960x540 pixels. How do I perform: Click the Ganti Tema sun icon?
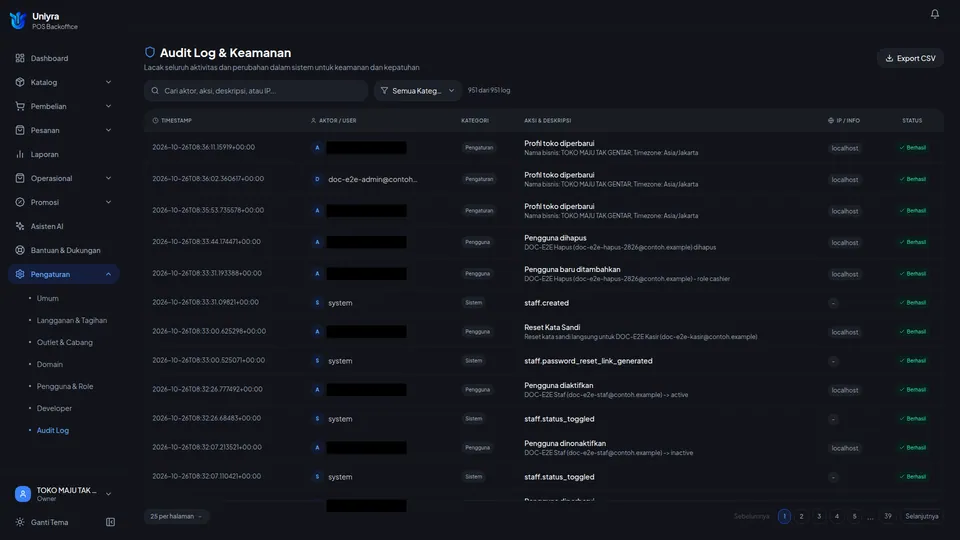(20, 522)
